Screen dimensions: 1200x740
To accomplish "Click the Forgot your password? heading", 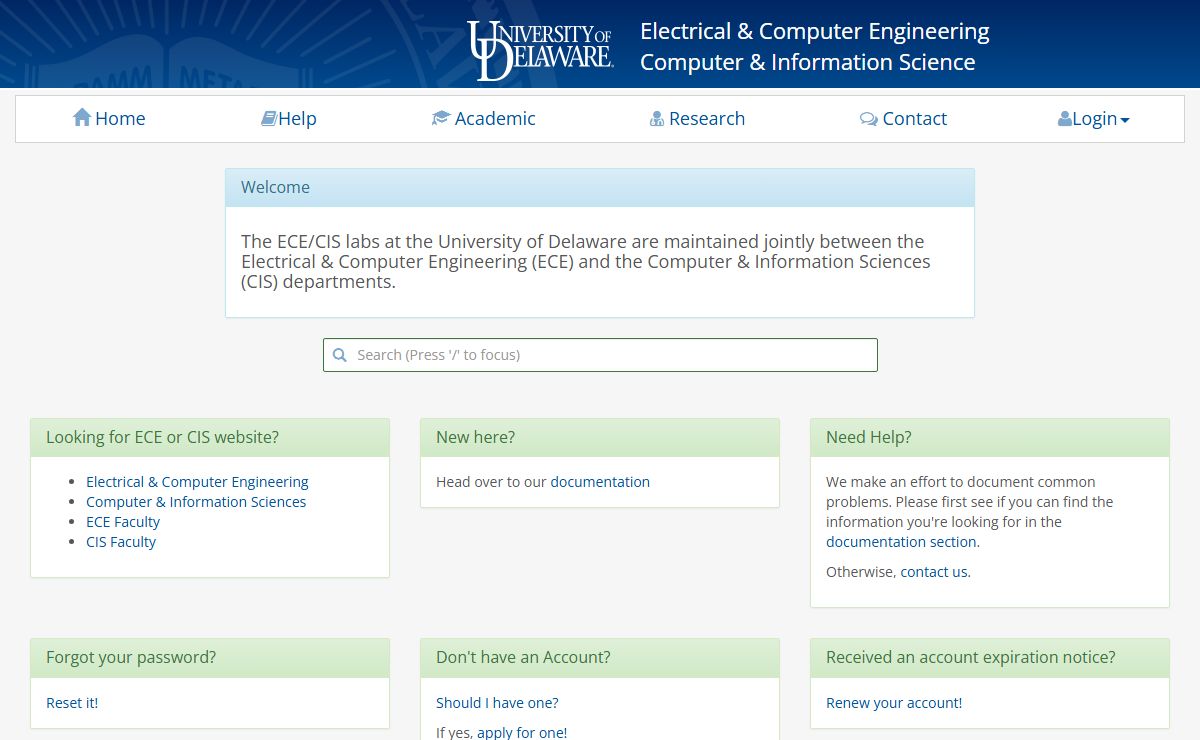I will point(210,658).
